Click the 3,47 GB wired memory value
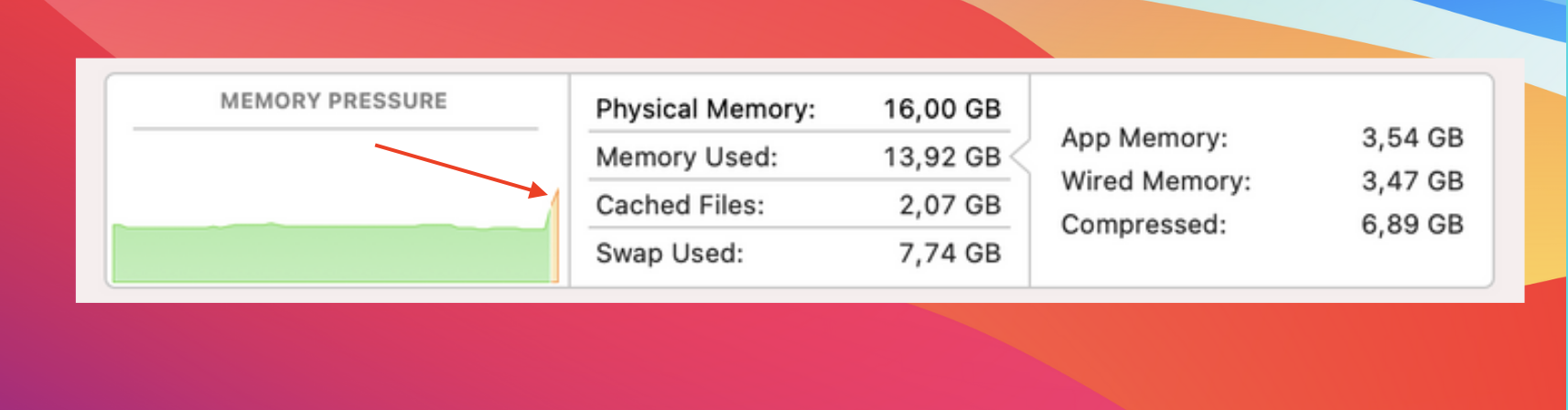The height and width of the screenshot is (410, 1568). (1412, 181)
